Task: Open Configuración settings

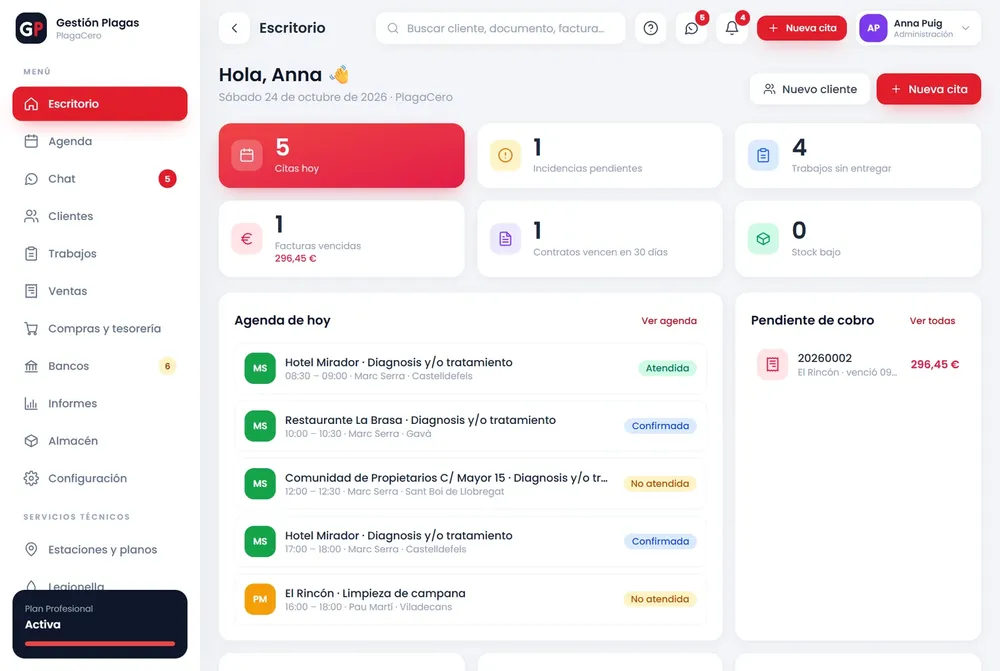Action: click(x=99, y=478)
